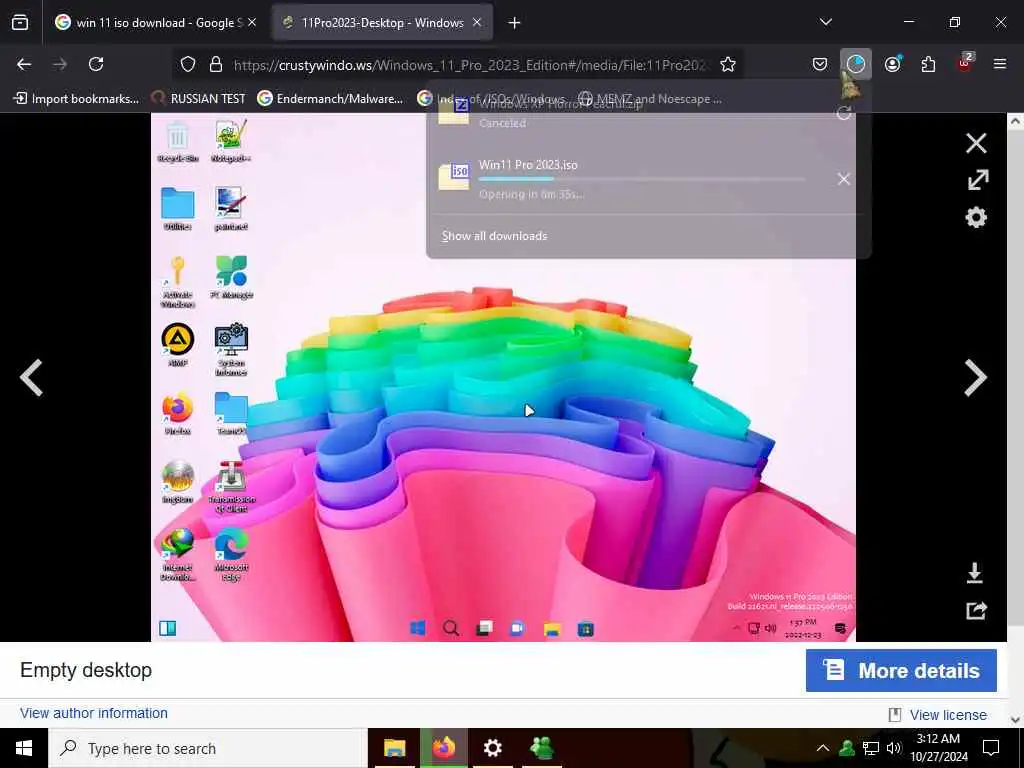Screen dimensions: 1024x768
Task: Open clock showing 3:12 AM
Action: coord(938,748)
